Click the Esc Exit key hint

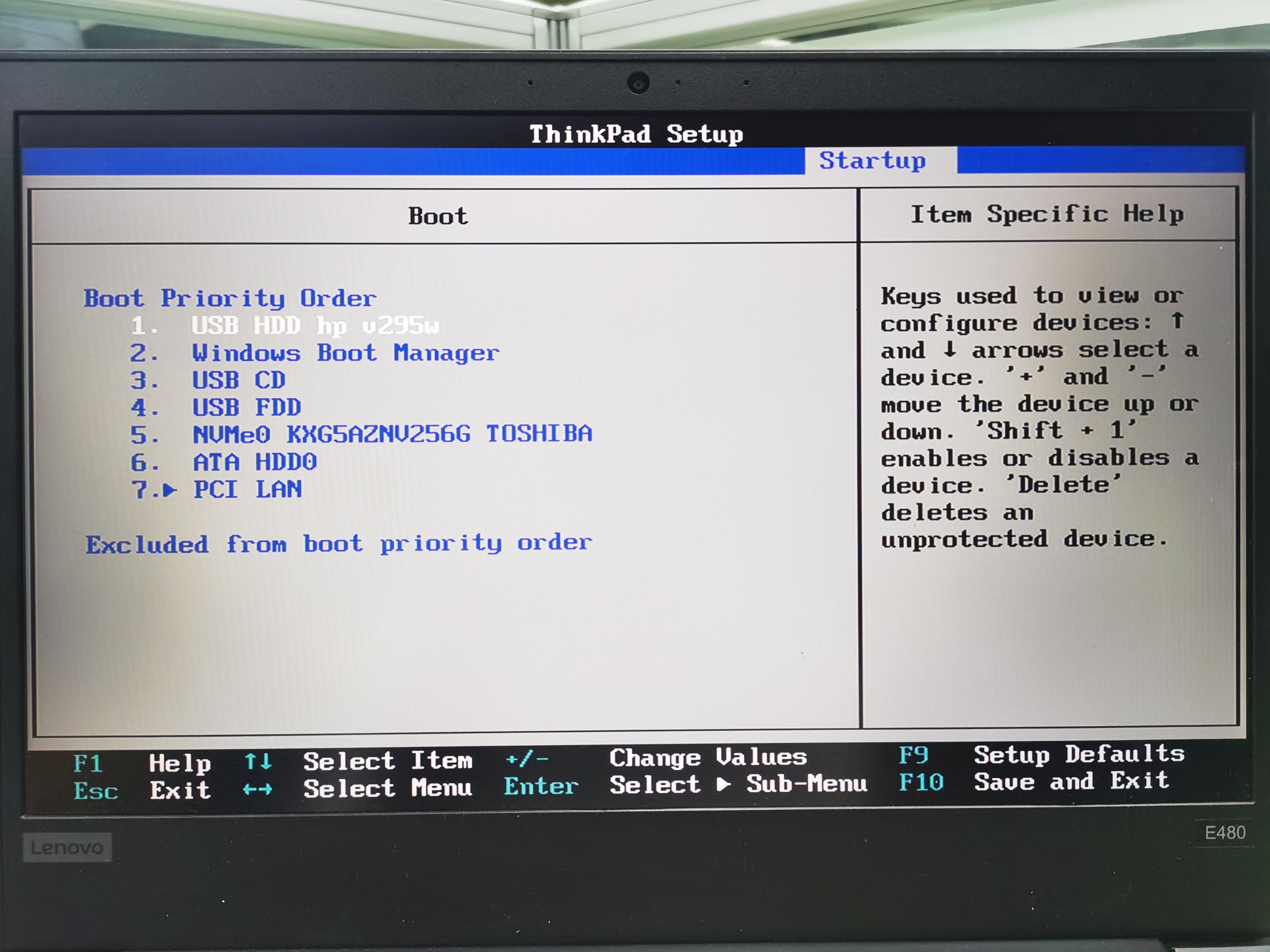click(142, 791)
